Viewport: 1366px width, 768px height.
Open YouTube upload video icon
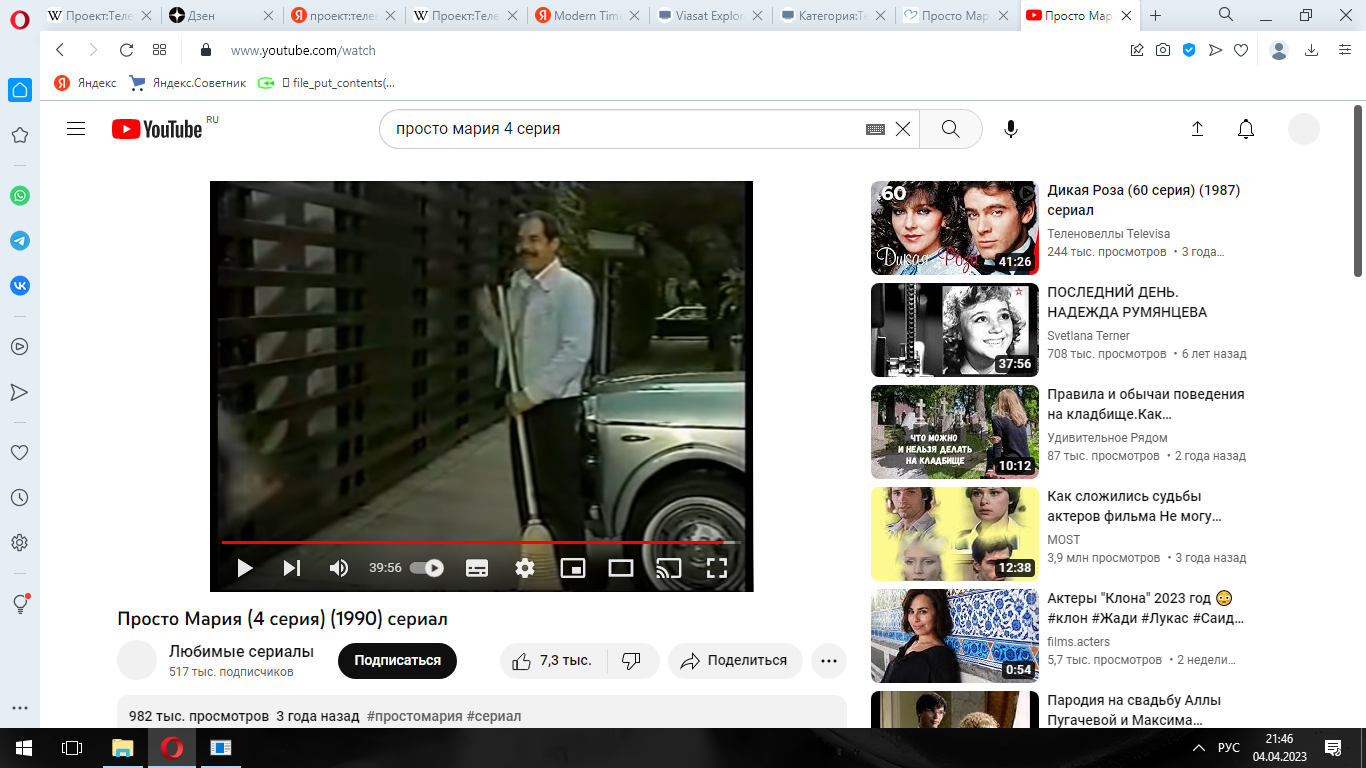(x=1197, y=129)
